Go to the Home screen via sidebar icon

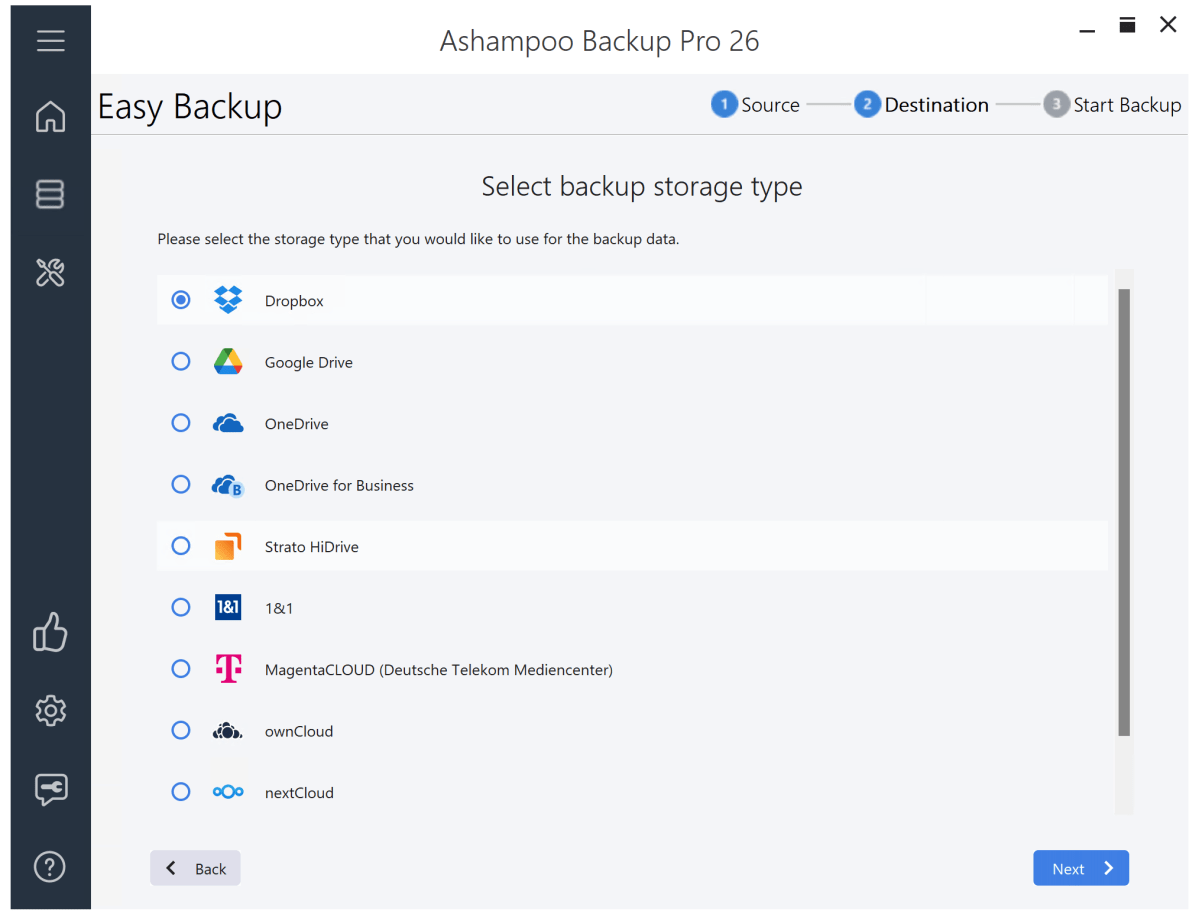pos(50,117)
